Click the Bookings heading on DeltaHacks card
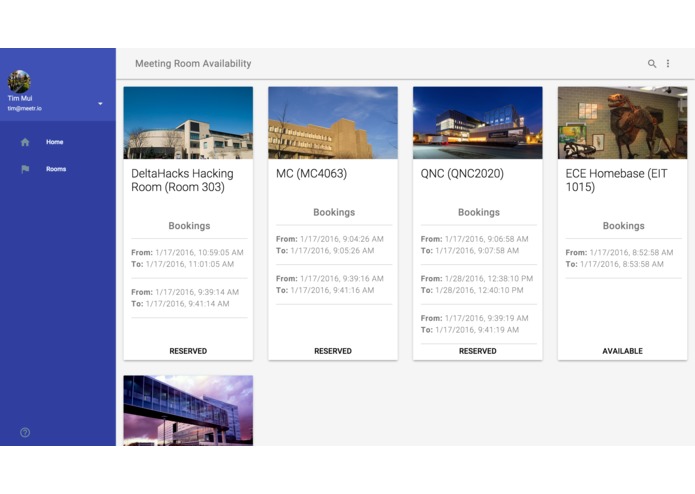The image size is (695, 494). pyautogui.click(x=189, y=226)
